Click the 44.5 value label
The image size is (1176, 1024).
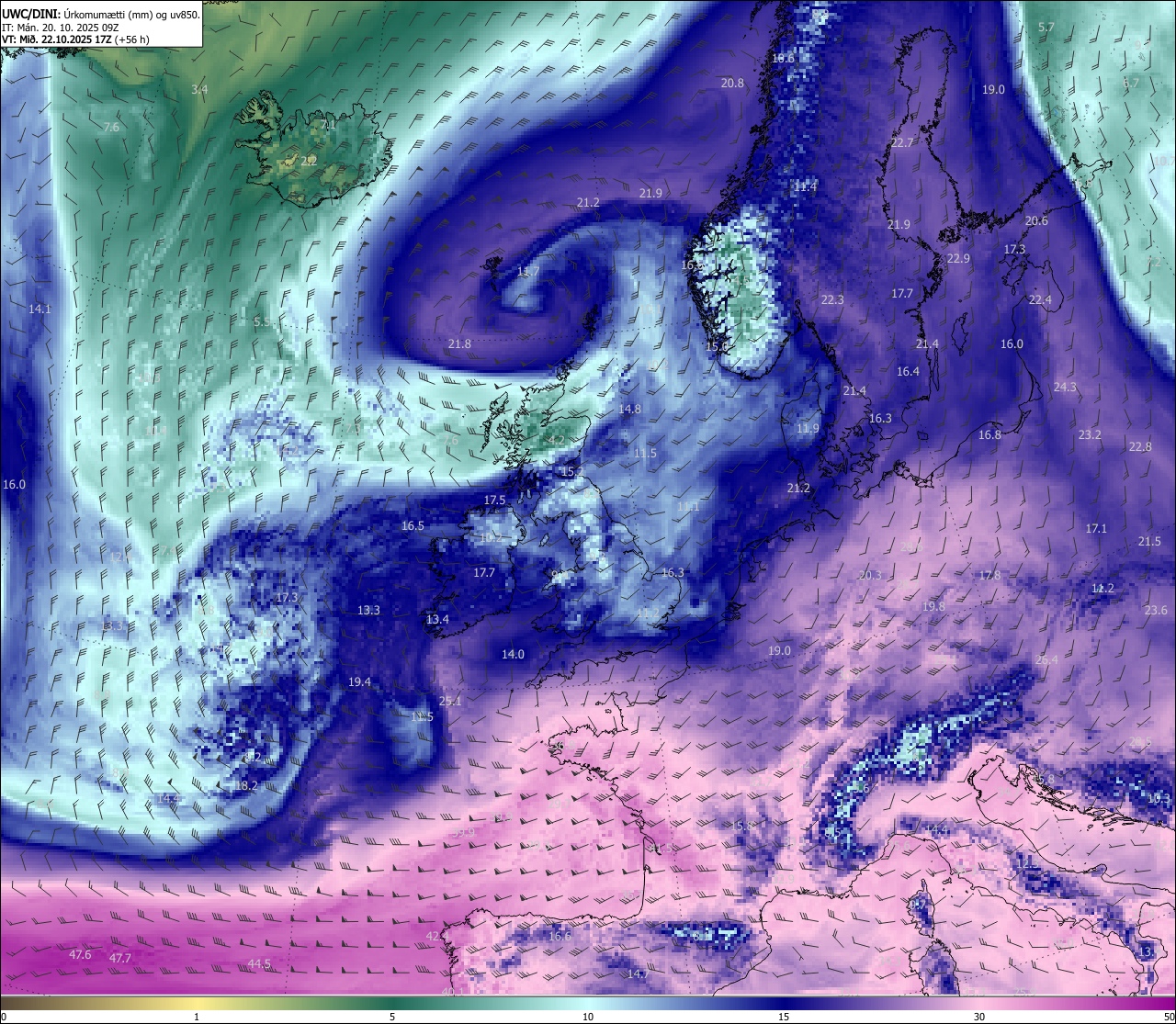point(259,964)
